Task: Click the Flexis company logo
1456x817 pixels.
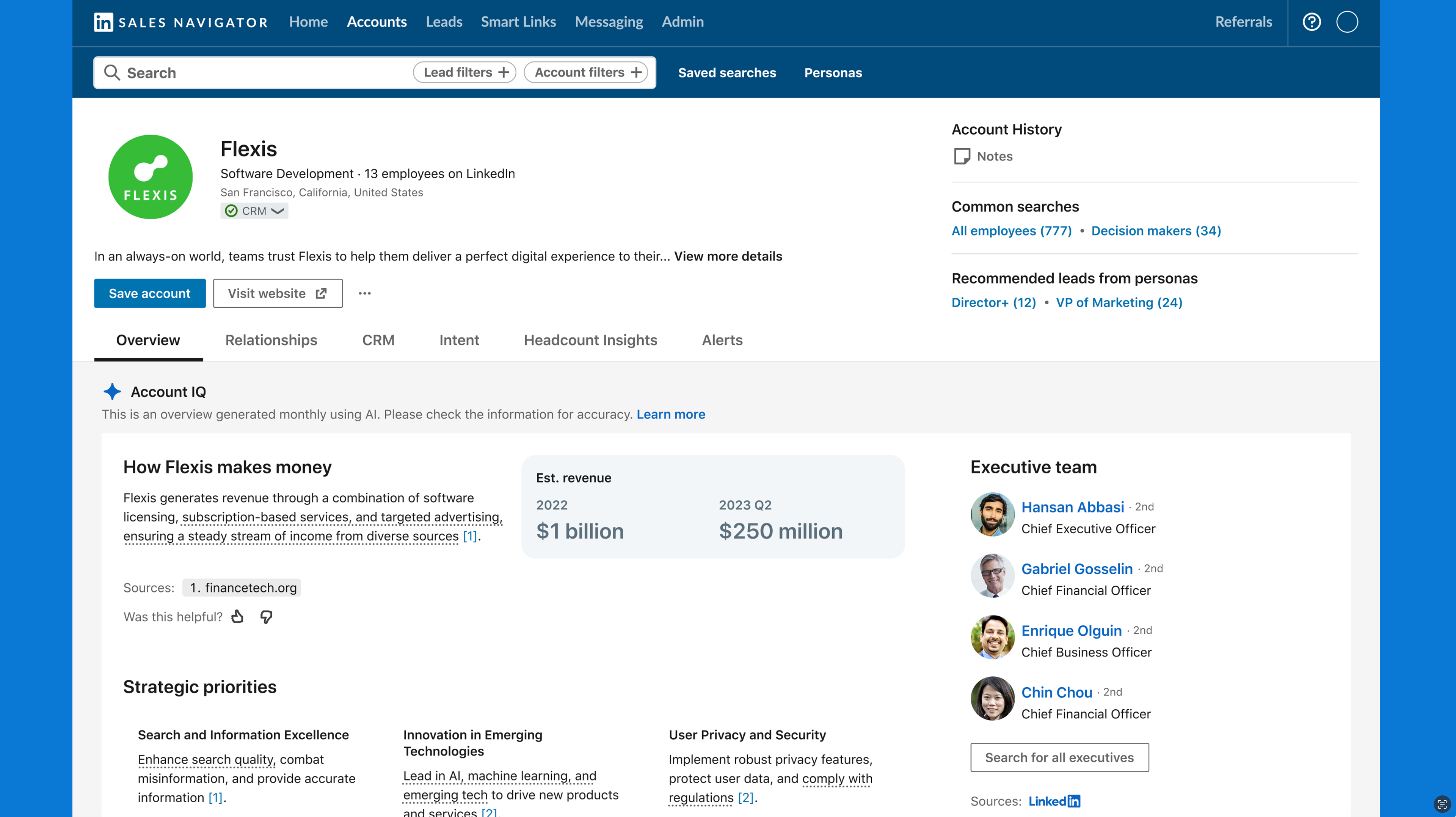Action: [151, 177]
